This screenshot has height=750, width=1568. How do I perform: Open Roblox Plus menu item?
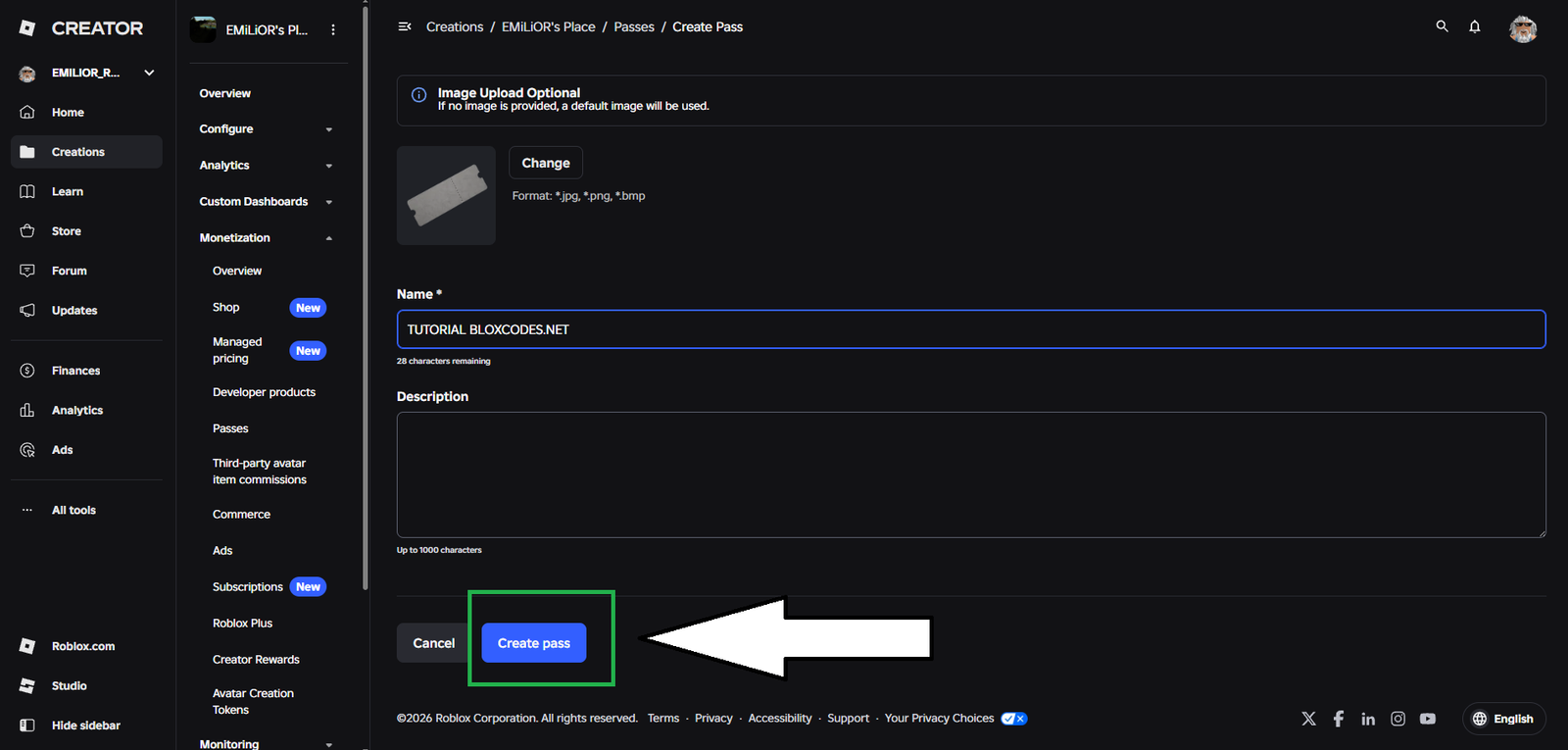(243, 623)
